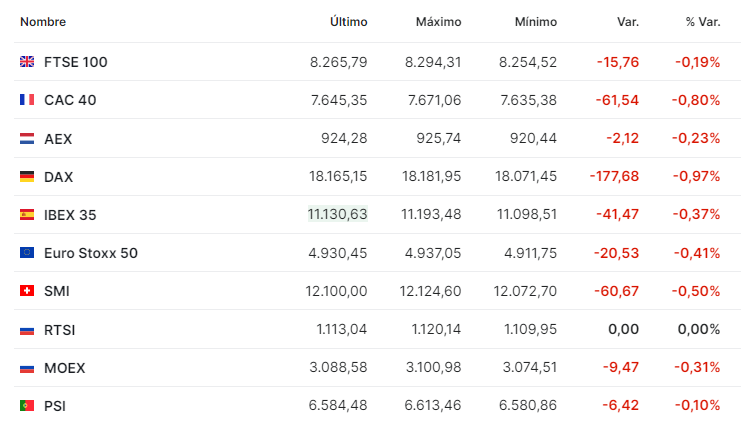The height and width of the screenshot is (423, 741).
Task: Click DAX variation -177,68
Action: pos(614,176)
